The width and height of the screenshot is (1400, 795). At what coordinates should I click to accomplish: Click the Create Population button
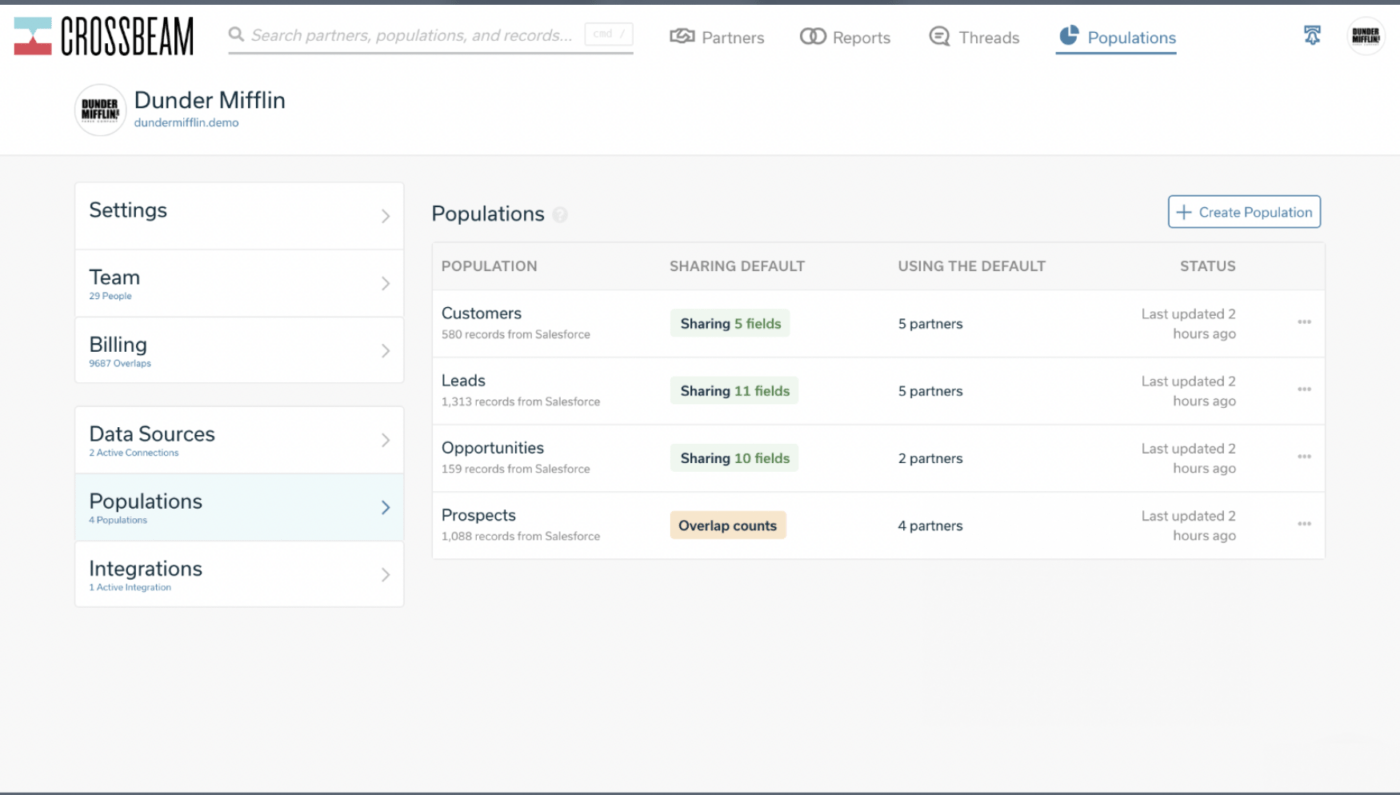tap(1244, 212)
